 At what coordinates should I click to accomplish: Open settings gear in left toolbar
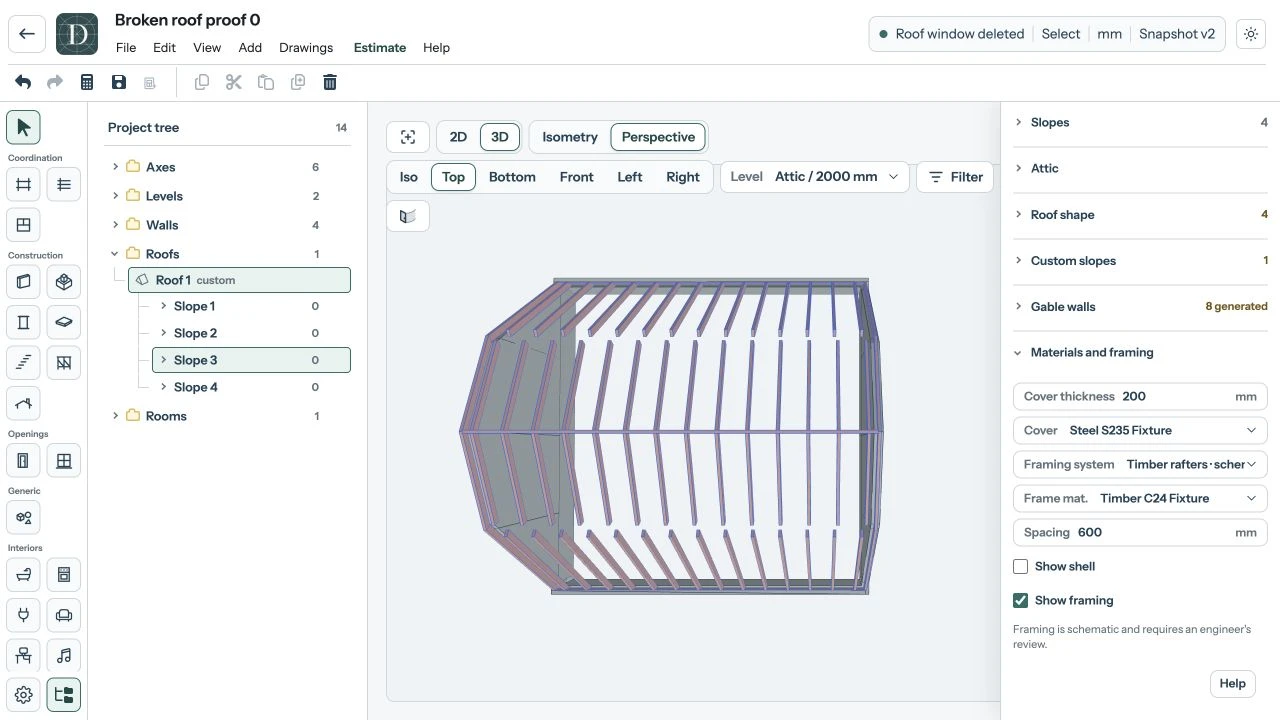pos(24,695)
